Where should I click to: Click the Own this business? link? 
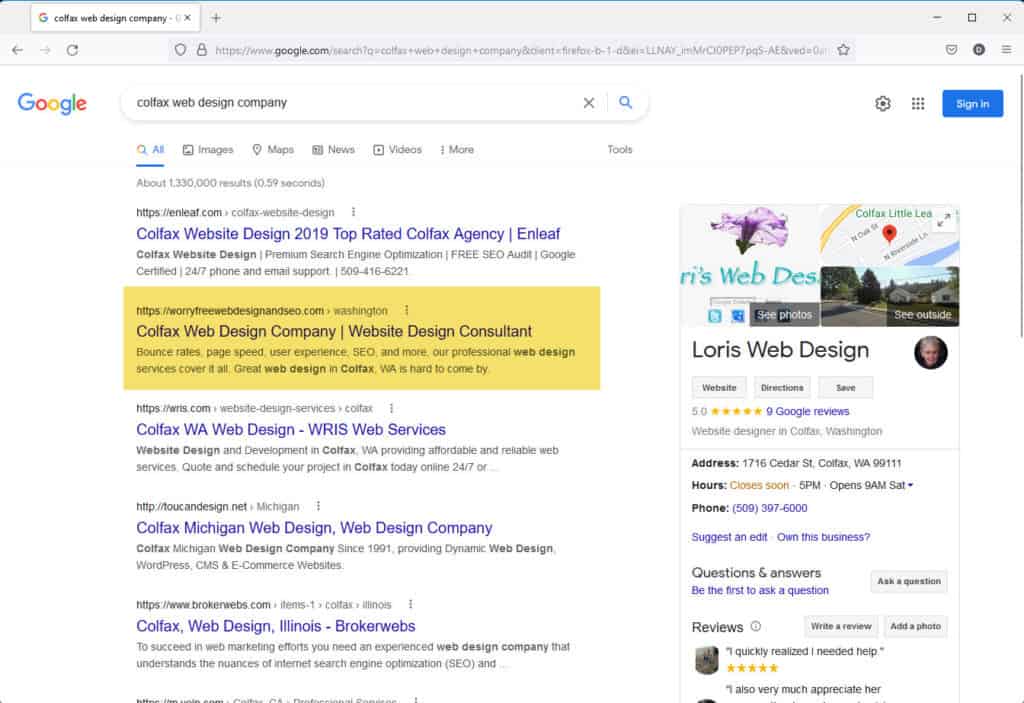pyautogui.click(x=823, y=536)
